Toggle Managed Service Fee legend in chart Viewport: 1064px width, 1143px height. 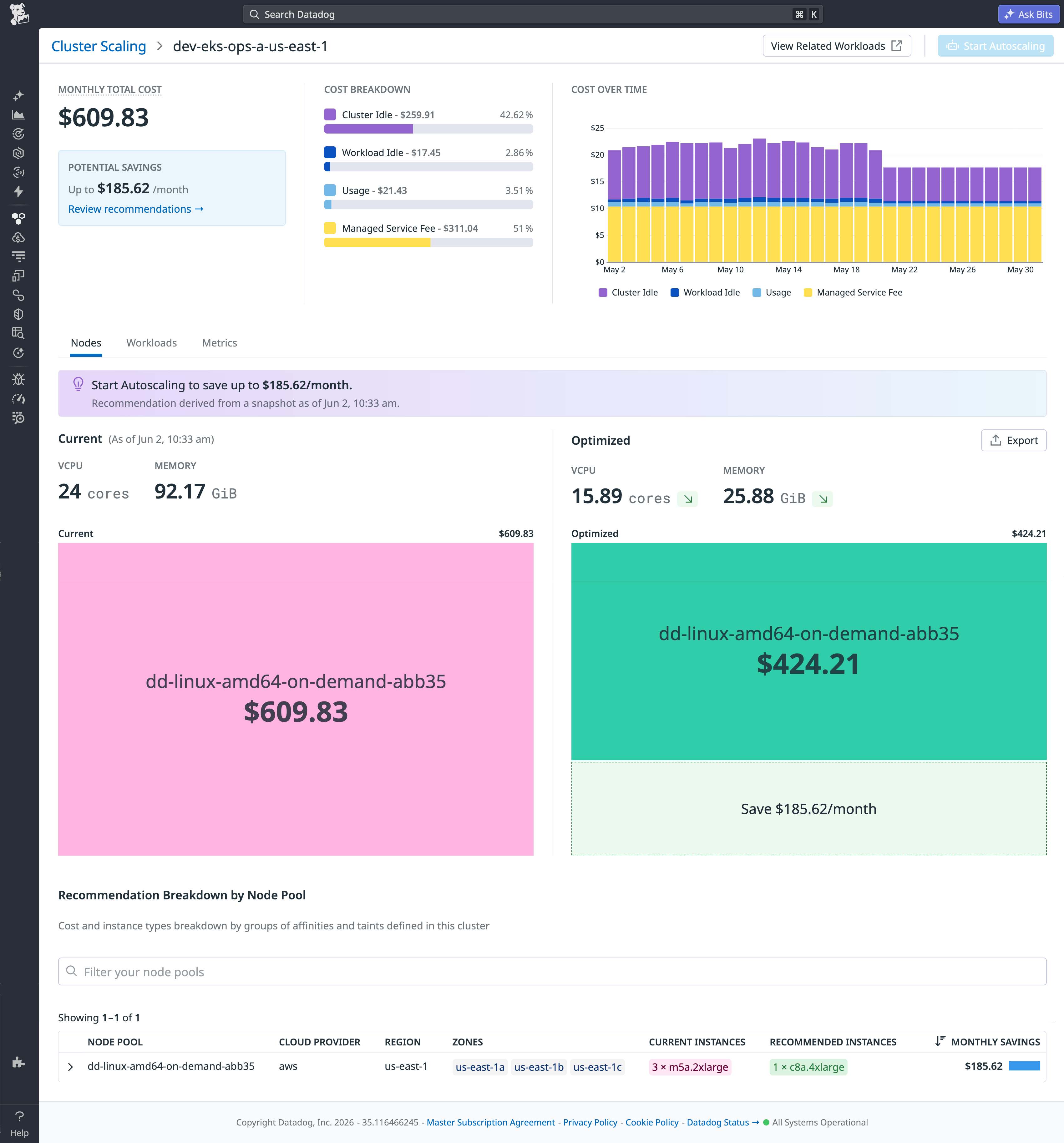pos(853,293)
